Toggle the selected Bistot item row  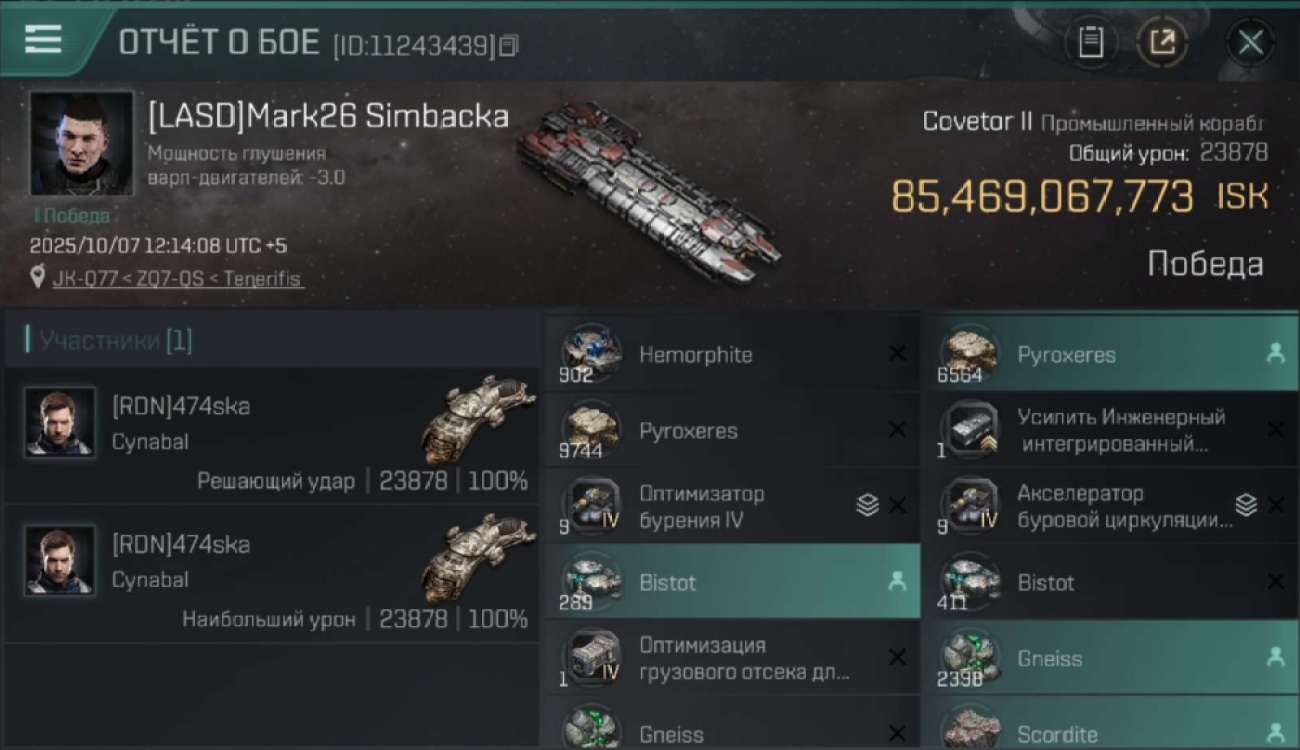732,582
